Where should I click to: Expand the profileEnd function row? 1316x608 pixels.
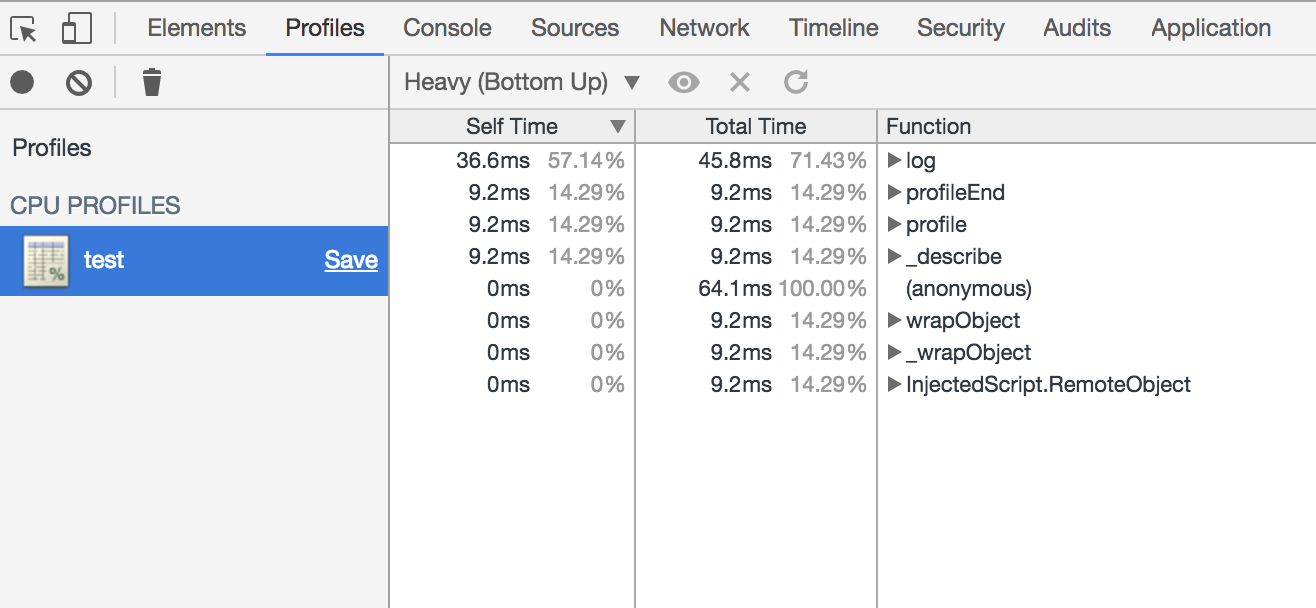pyautogui.click(x=895, y=192)
